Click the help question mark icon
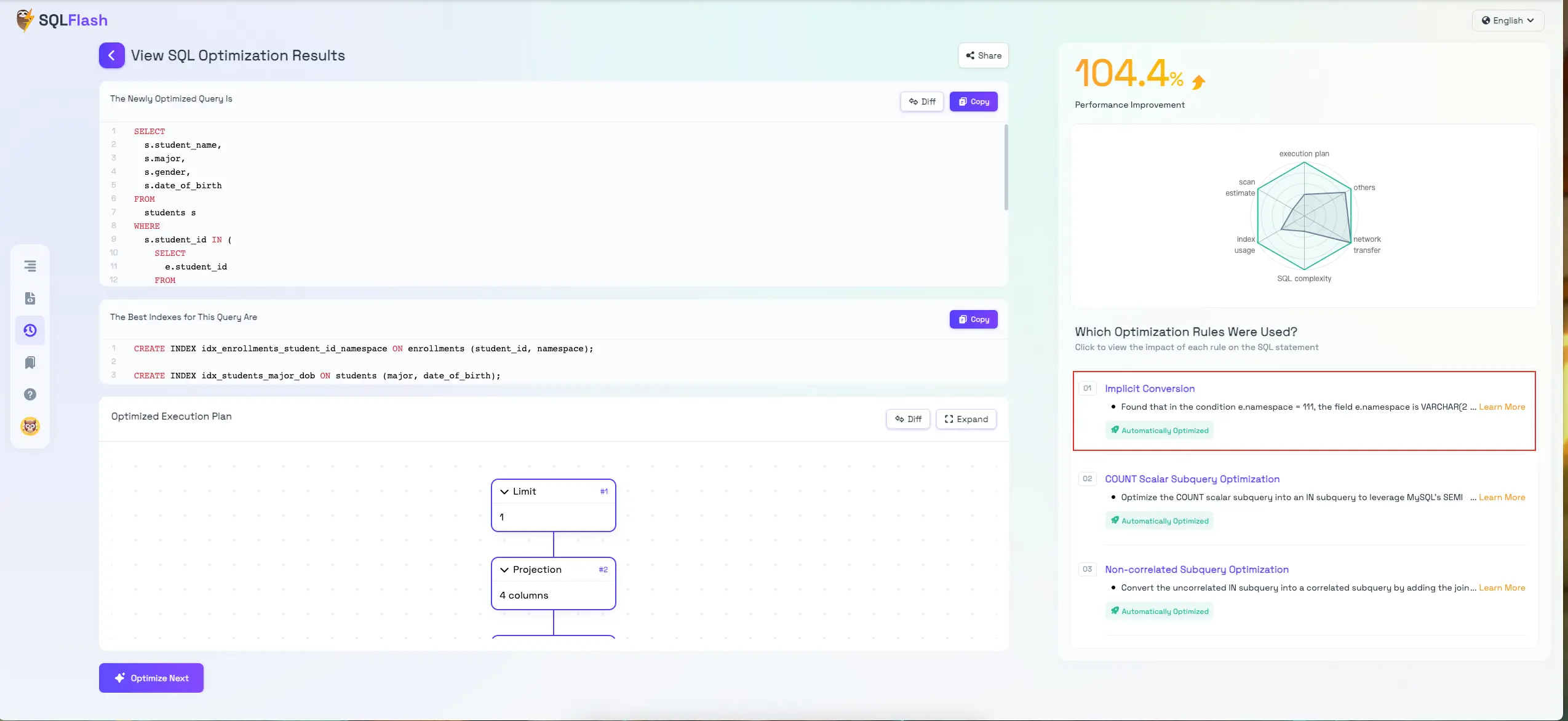1568x721 pixels. pos(30,394)
